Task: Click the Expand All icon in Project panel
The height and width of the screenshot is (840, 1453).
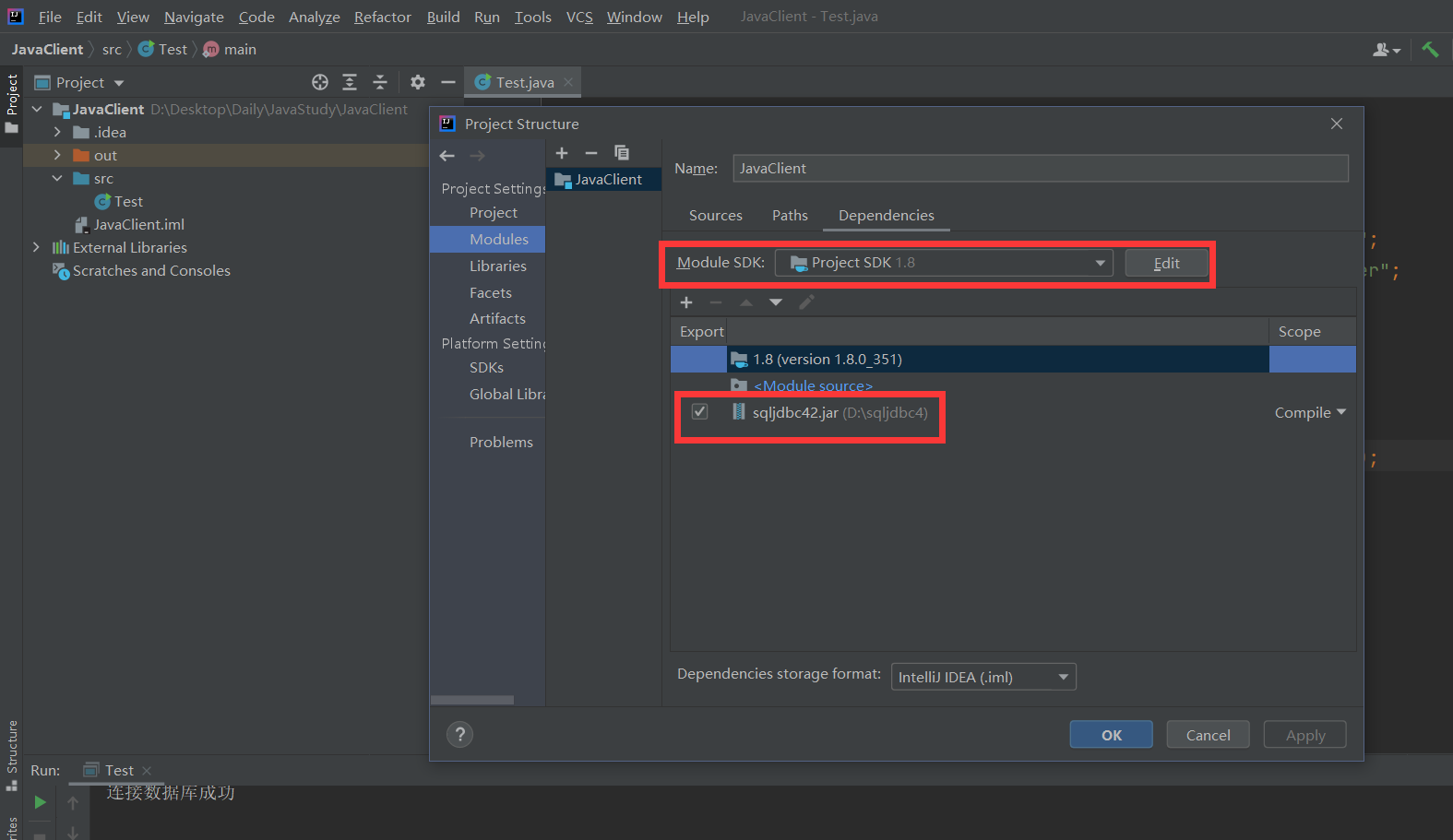Action: pyautogui.click(x=350, y=82)
